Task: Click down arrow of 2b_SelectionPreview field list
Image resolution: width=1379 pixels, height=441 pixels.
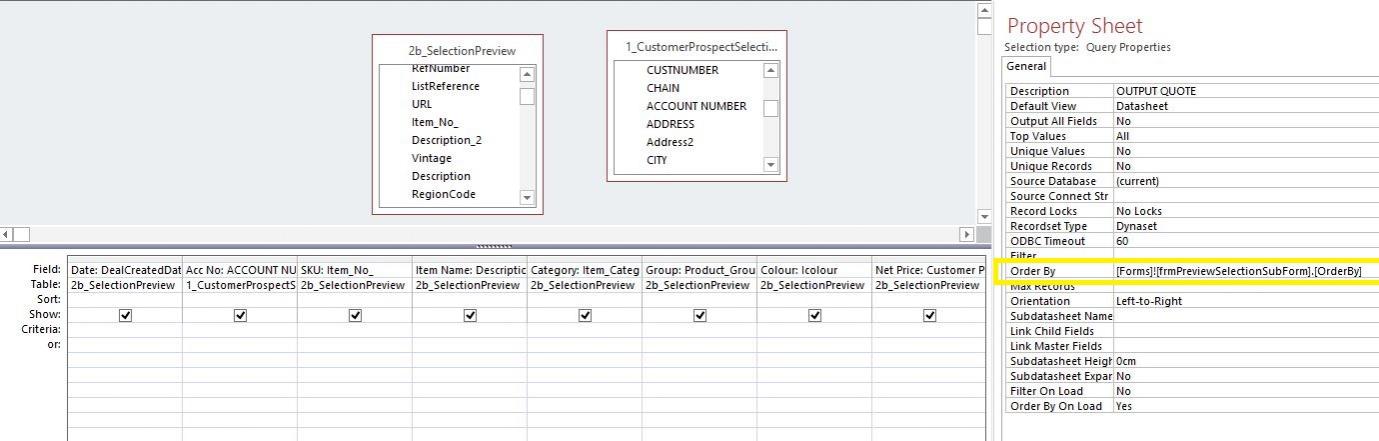Action: click(527, 198)
